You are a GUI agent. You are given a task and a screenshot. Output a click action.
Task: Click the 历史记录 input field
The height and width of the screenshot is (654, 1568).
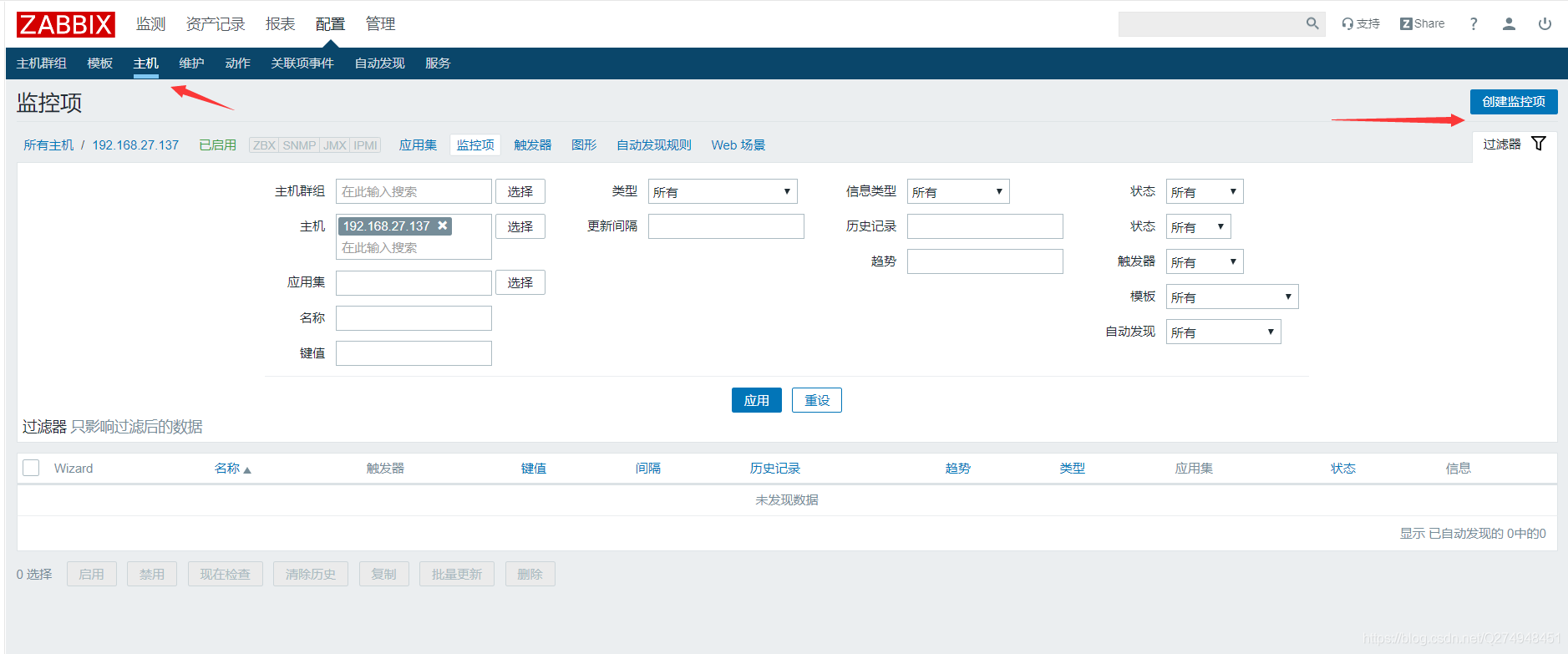[x=985, y=226]
